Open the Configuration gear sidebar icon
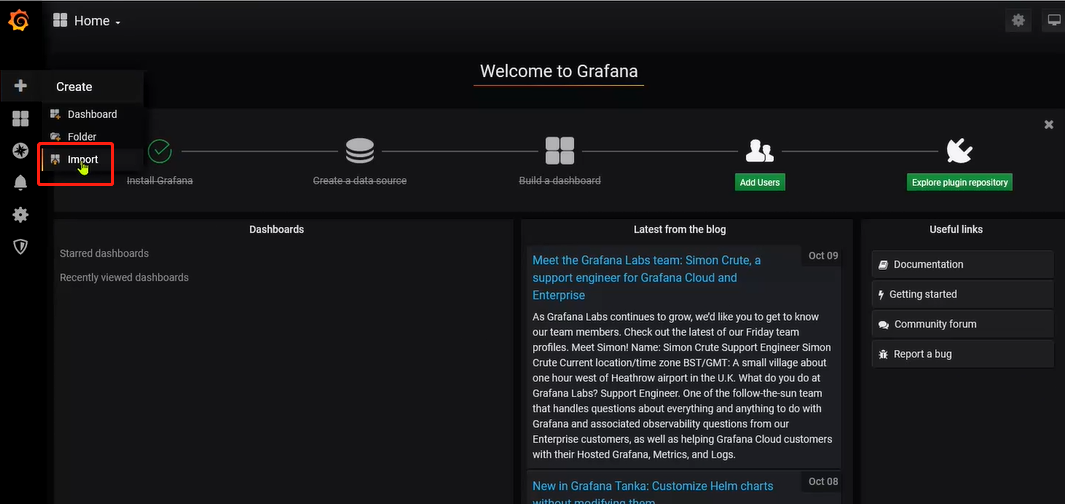The image size is (1065, 504). [20, 215]
